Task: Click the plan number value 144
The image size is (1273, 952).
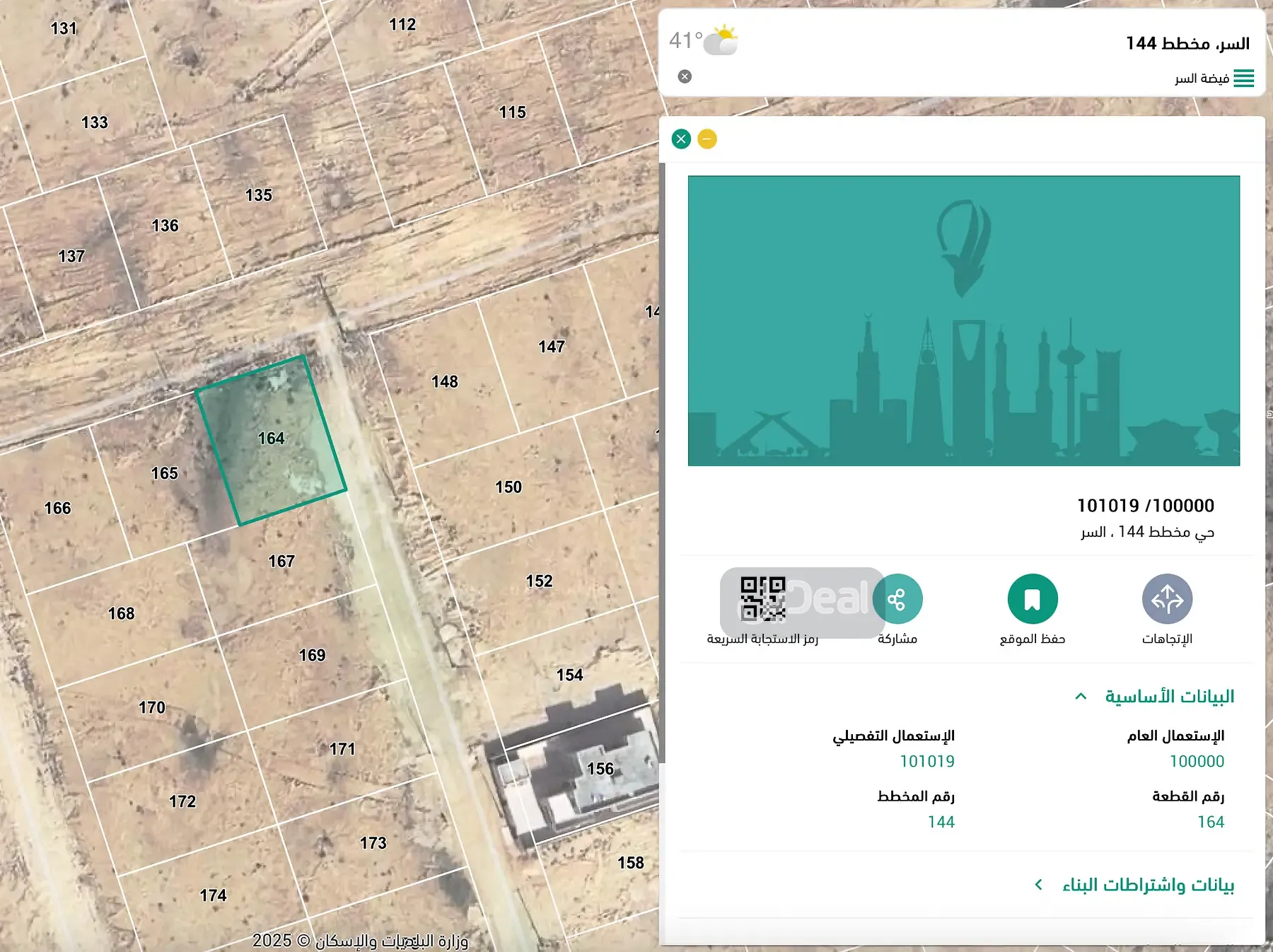Action: click(x=941, y=822)
